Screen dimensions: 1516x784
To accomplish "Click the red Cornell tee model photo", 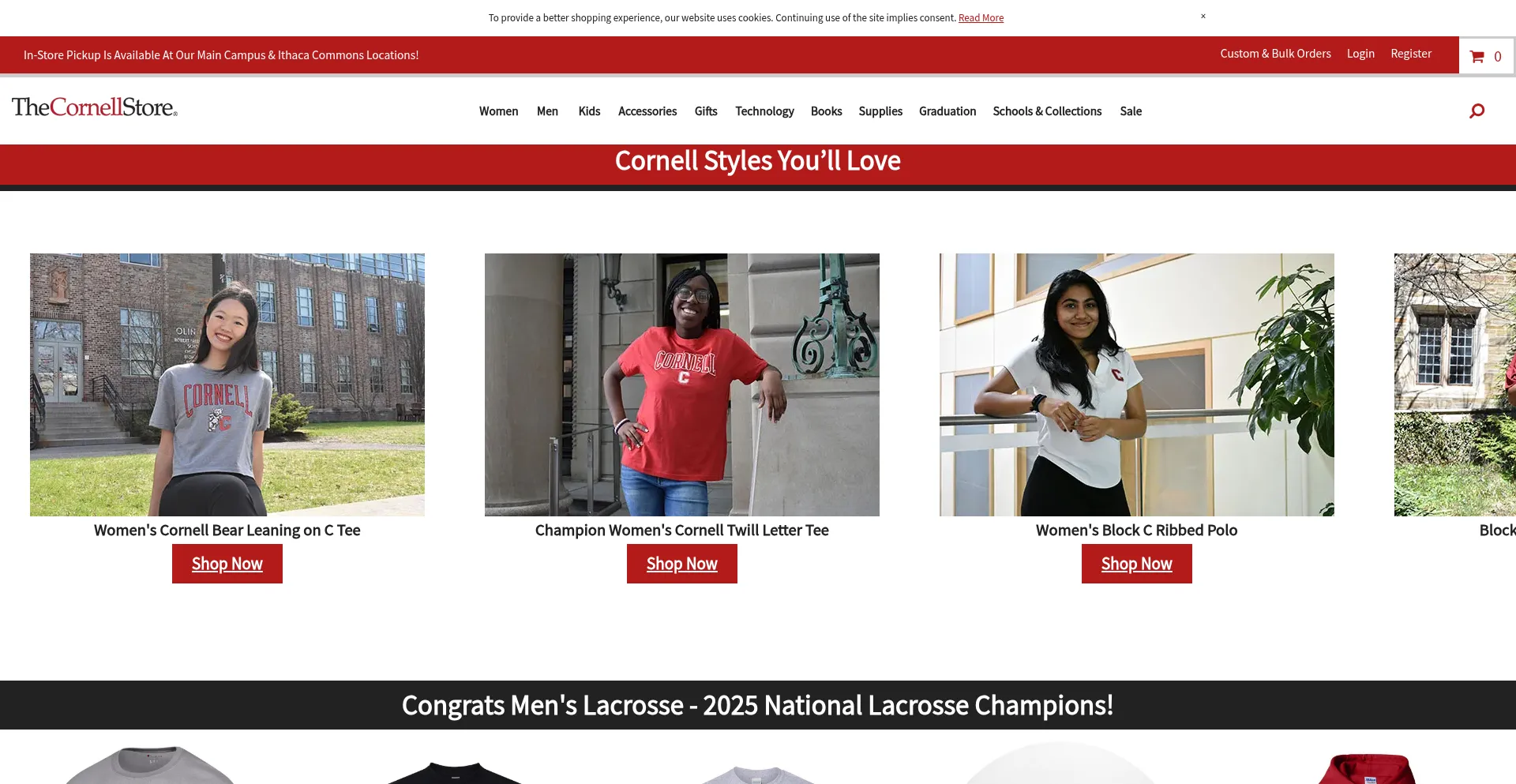I will 682,384.
